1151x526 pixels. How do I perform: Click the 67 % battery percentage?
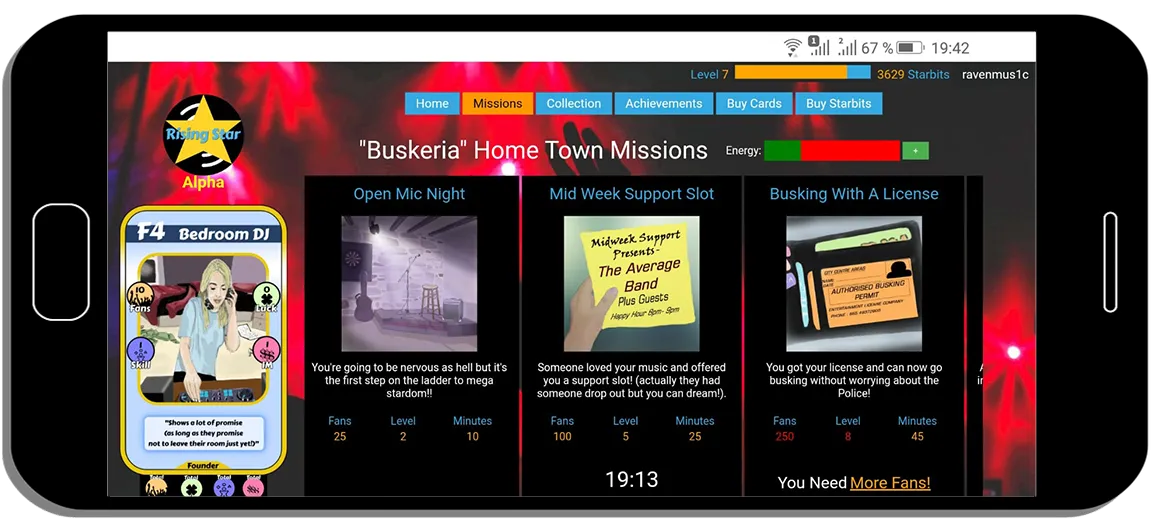pos(876,48)
